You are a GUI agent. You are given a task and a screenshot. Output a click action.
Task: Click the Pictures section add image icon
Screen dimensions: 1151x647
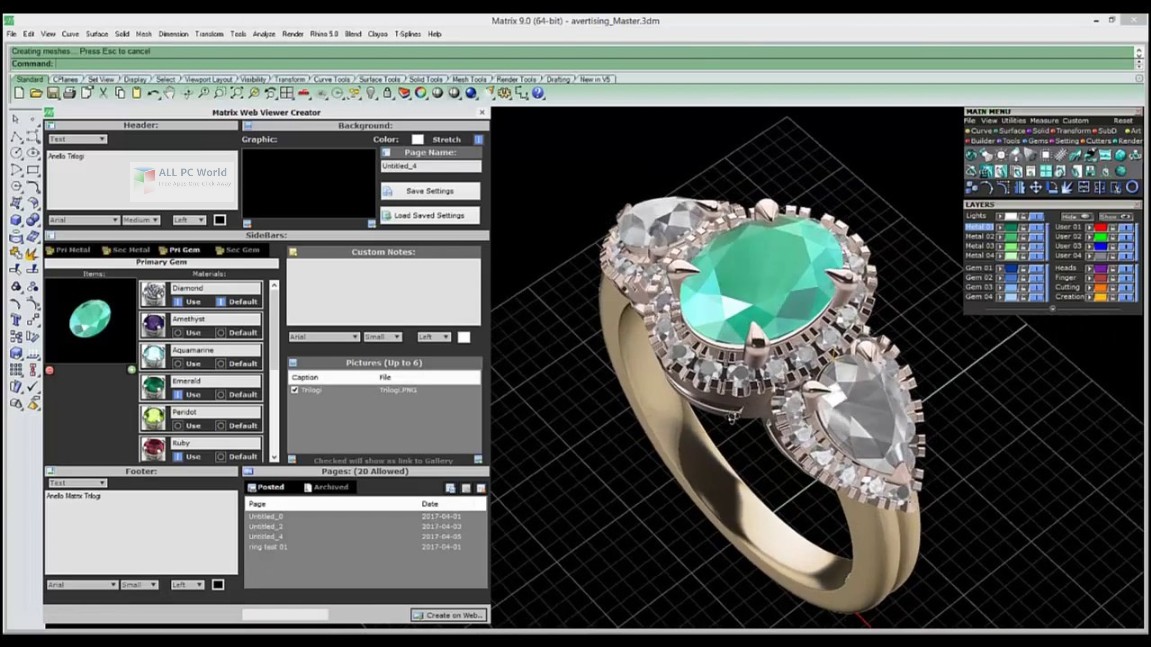coord(478,460)
